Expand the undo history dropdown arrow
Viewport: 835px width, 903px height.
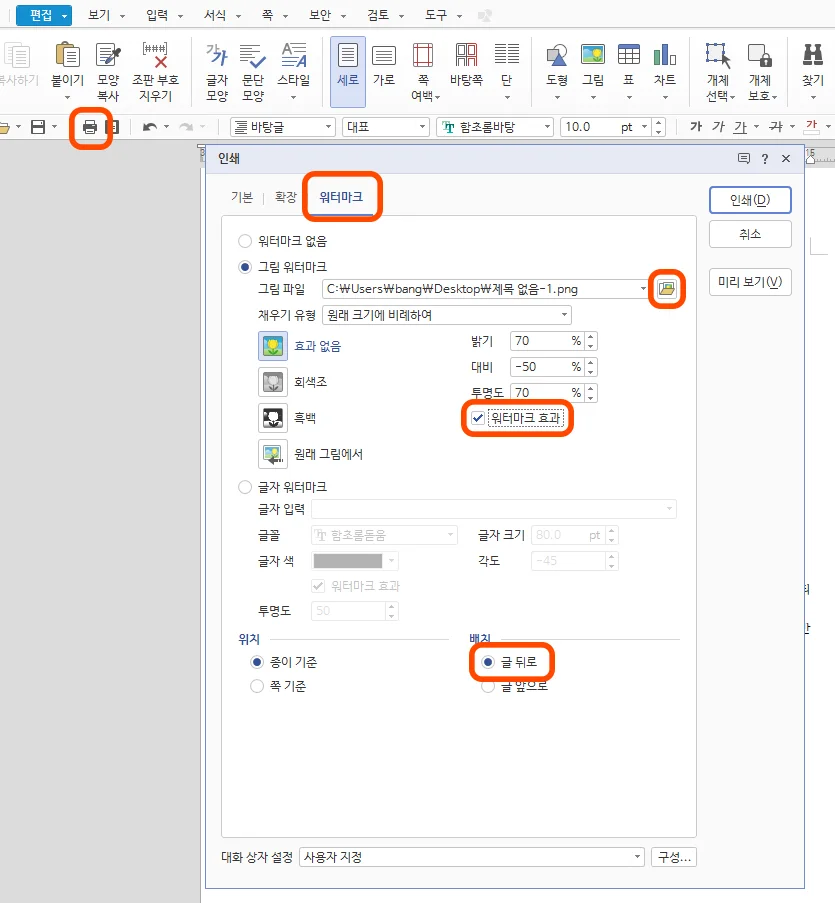click(x=166, y=127)
